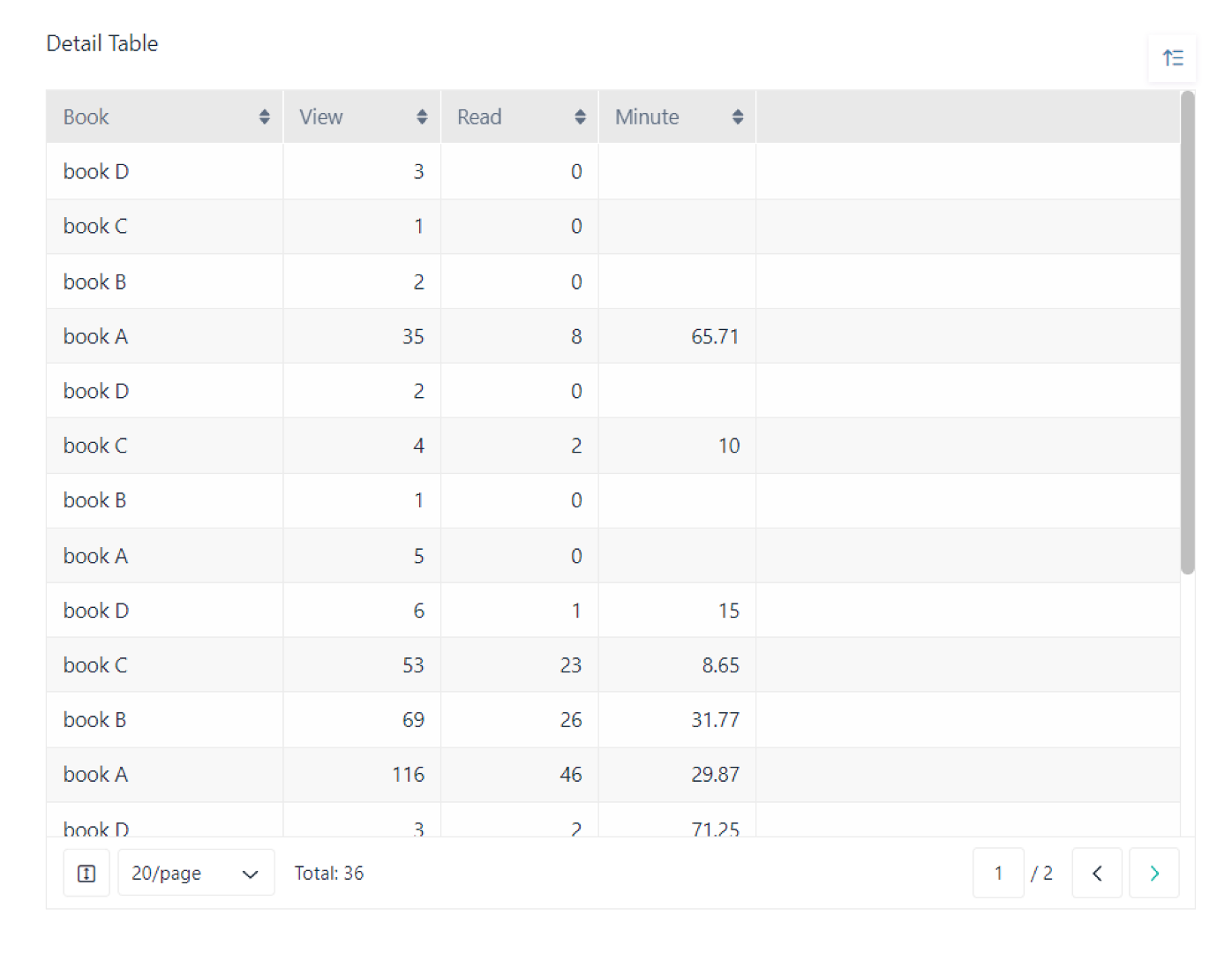This screenshot has width=1232, height=953.
Task: Click the current page number box showing 1
Action: pyautogui.click(x=998, y=873)
